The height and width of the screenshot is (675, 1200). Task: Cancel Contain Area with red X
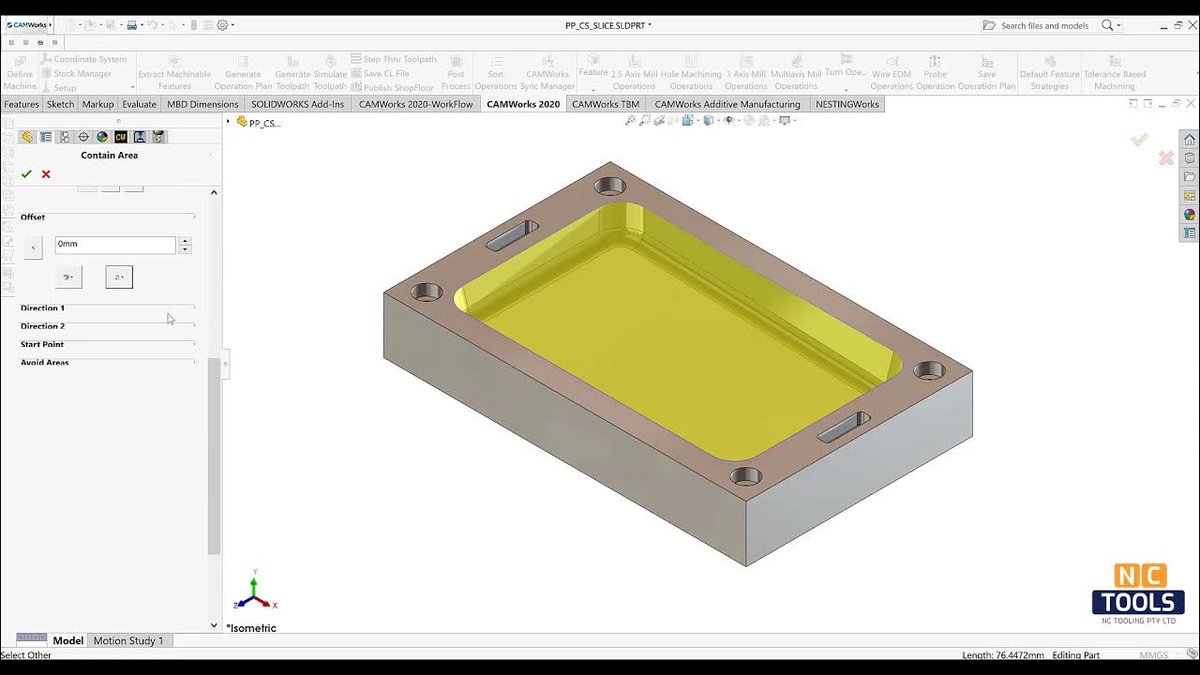[x=46, y=174]
